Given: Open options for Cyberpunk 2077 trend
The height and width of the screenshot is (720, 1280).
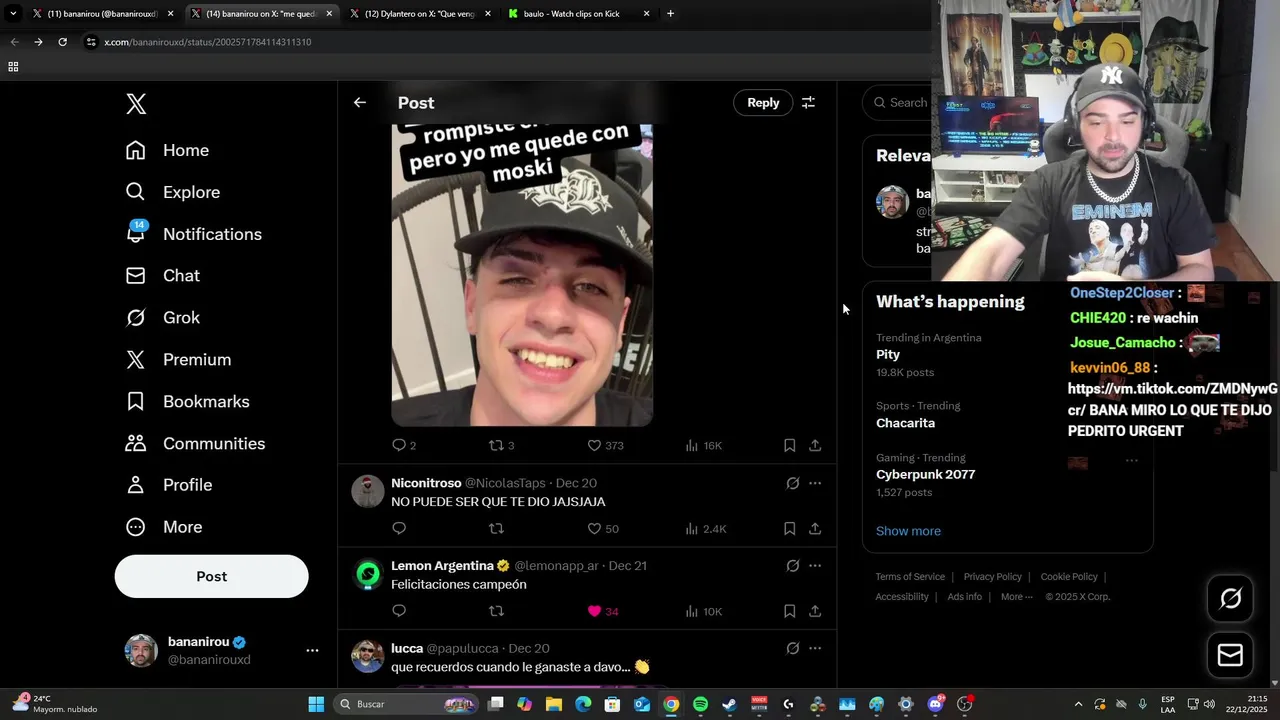Looking at the screenshot, I should [x=1131, y=461].
